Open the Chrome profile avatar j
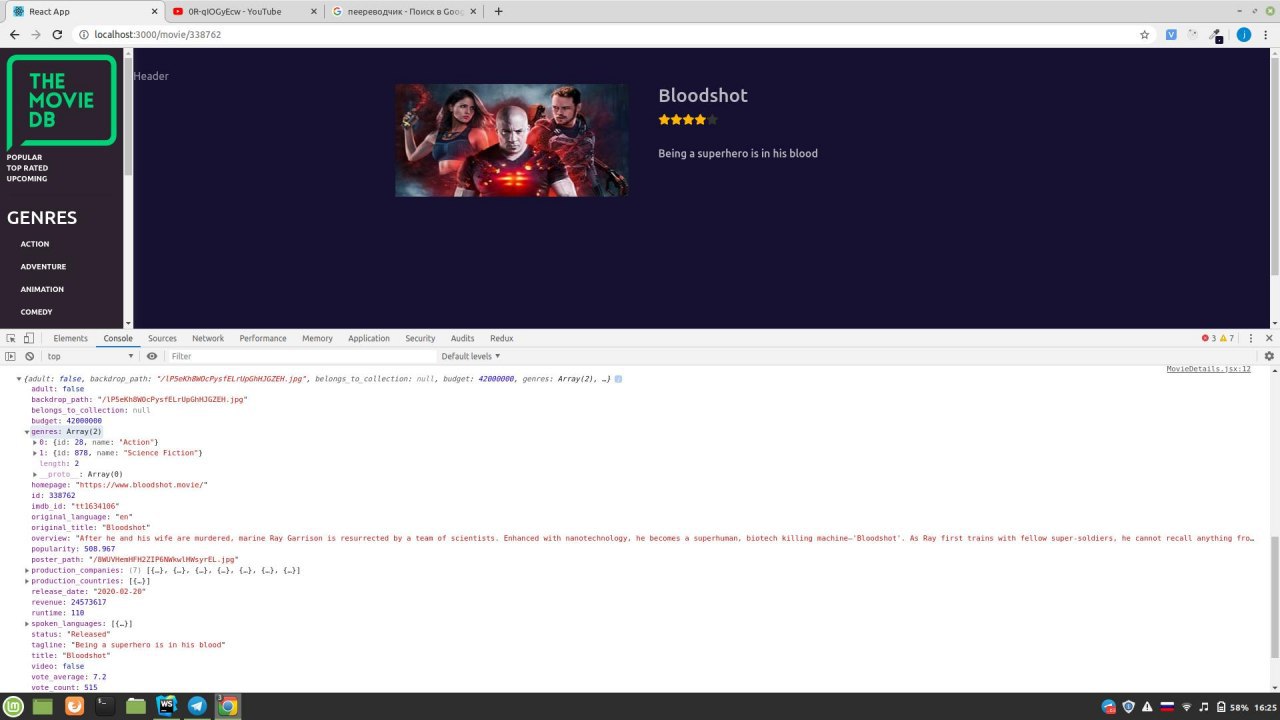The width and height of the screenshot is (1280, 720). pos(1244,34)
